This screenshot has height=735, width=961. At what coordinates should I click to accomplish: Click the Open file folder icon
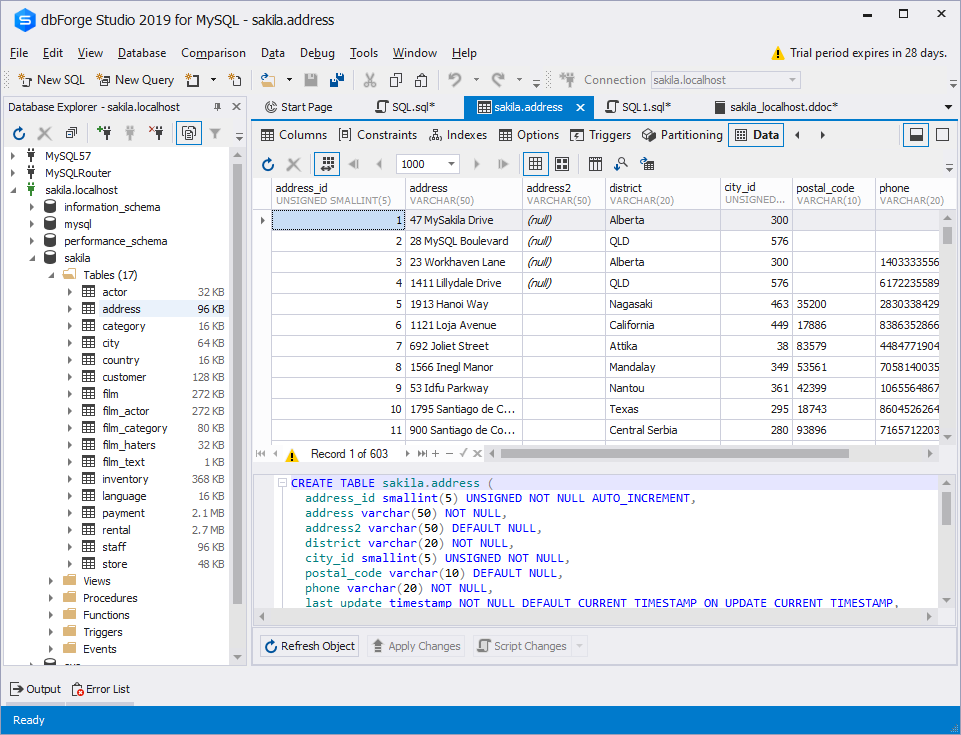coord(268,80)
